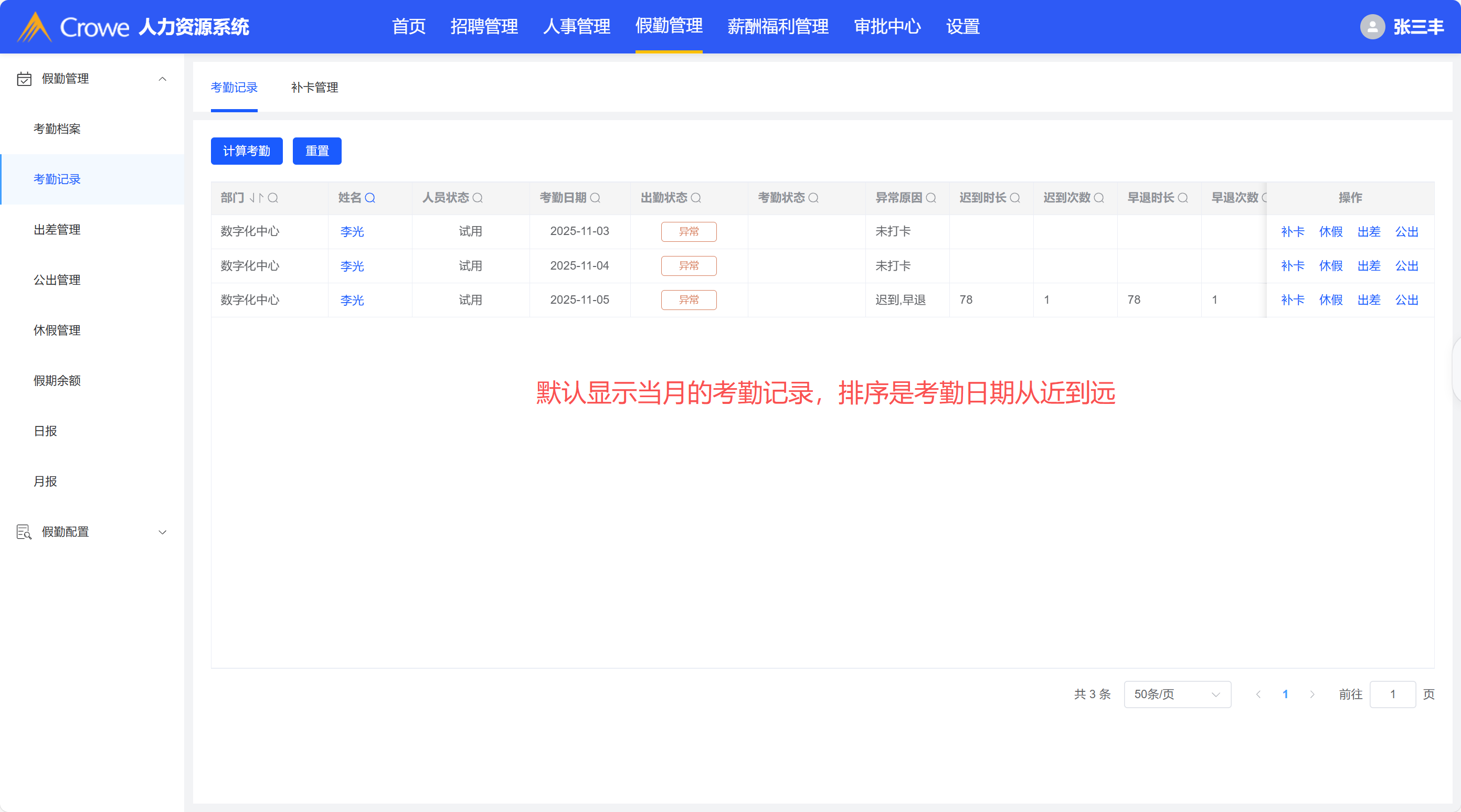Click search icon next to 迟到时长 header
1461x812 pixels.
click(1014, 198)
